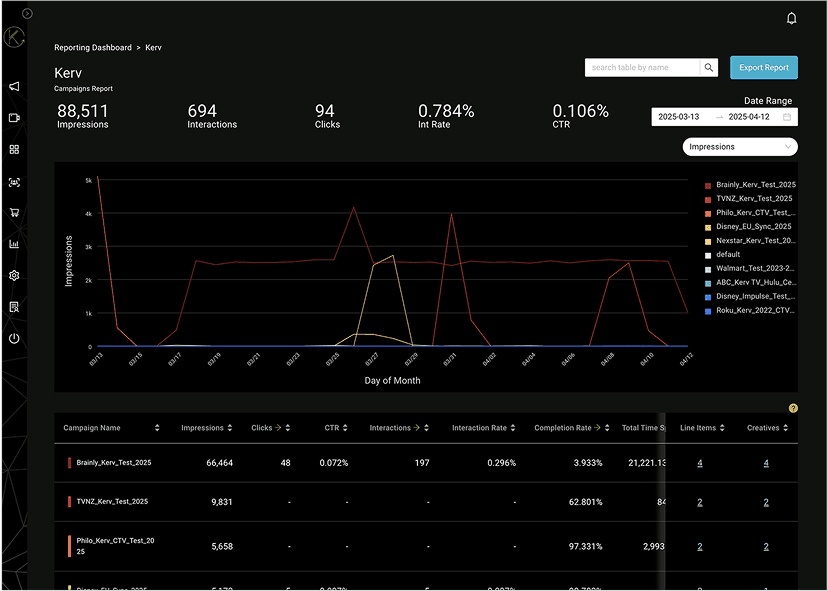Open the notifications bell

coord(791,18)
